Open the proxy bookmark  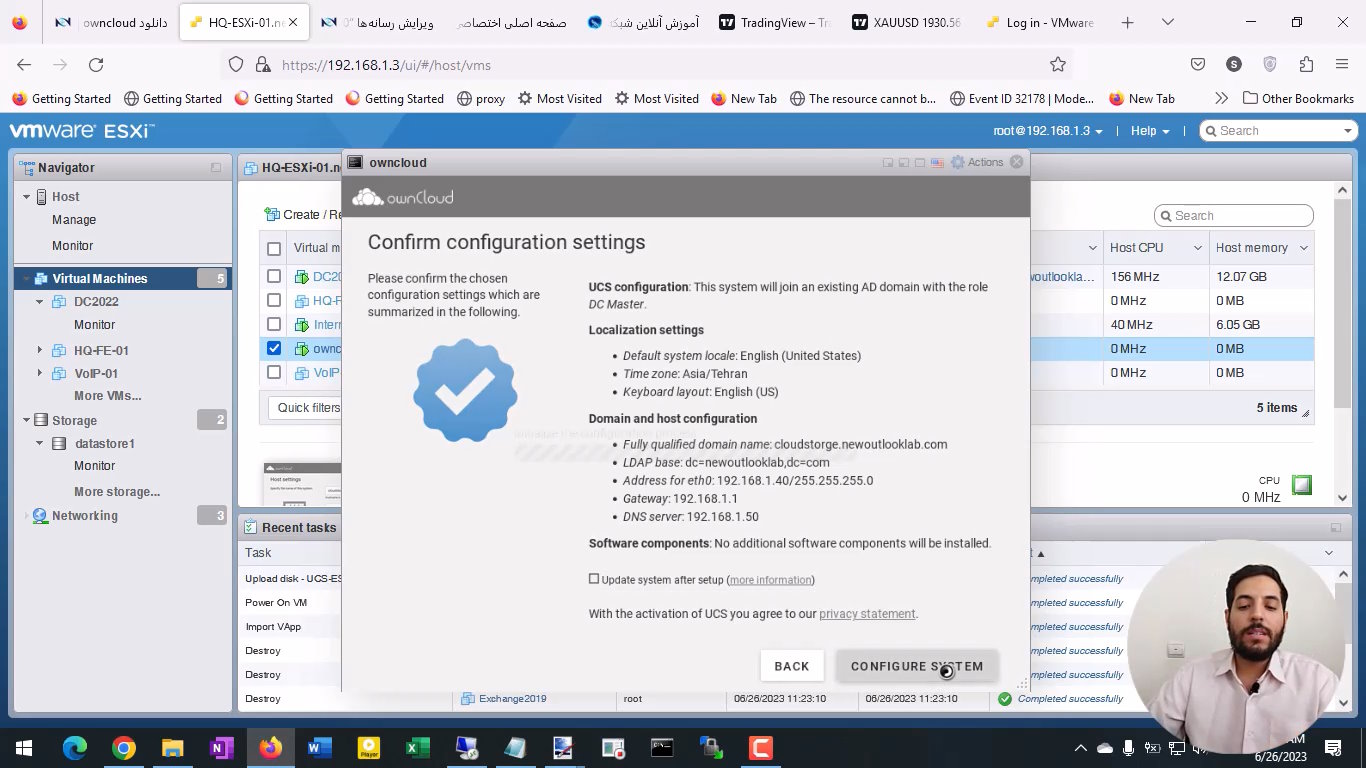click(481, 98)
